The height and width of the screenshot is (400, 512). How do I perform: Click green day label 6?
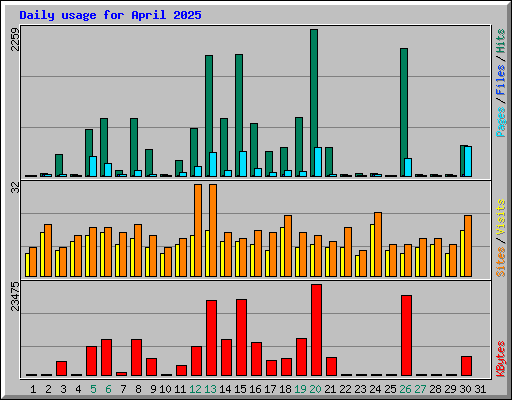pos(108,389)
